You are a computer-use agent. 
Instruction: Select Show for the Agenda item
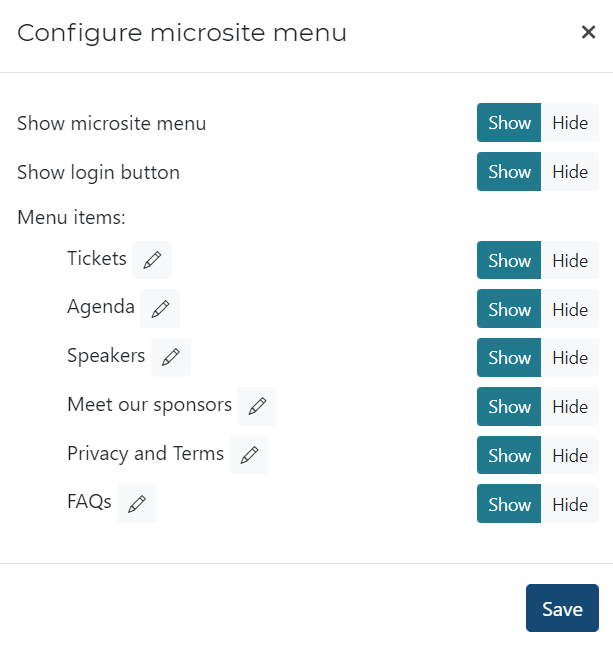[509, 310]
